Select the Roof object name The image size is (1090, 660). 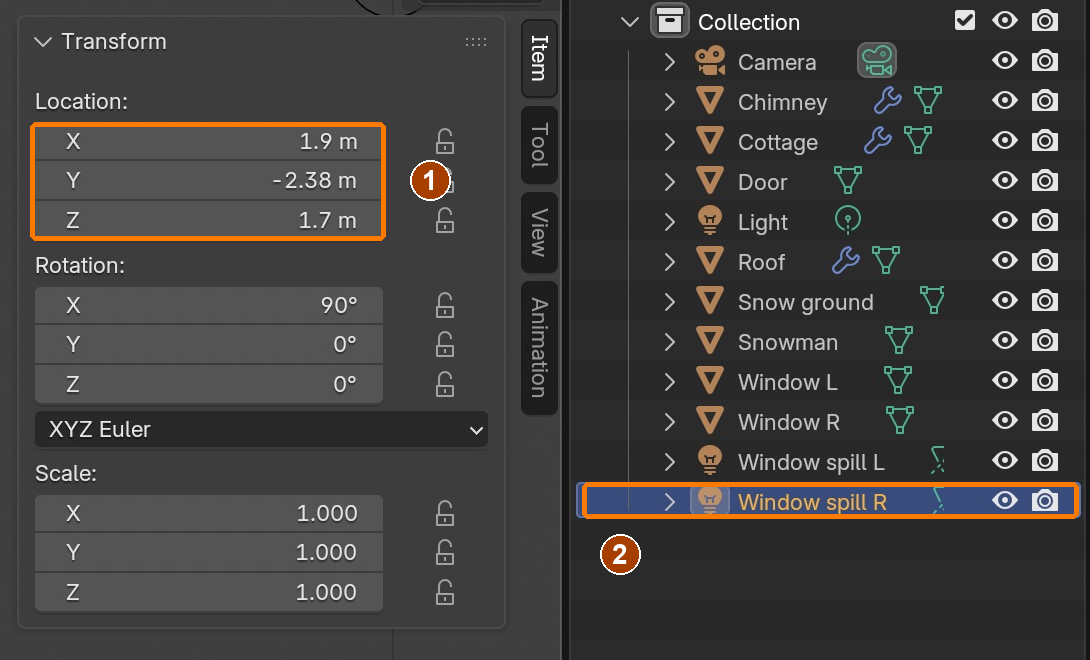click(761, 262)
